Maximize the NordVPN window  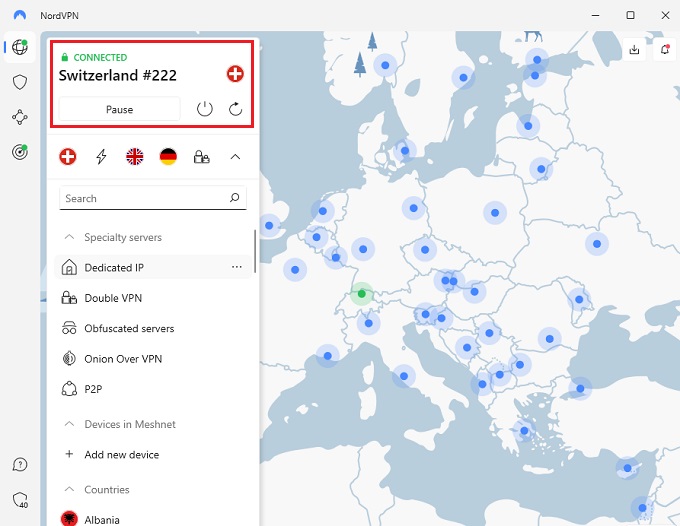pos(631,15)
